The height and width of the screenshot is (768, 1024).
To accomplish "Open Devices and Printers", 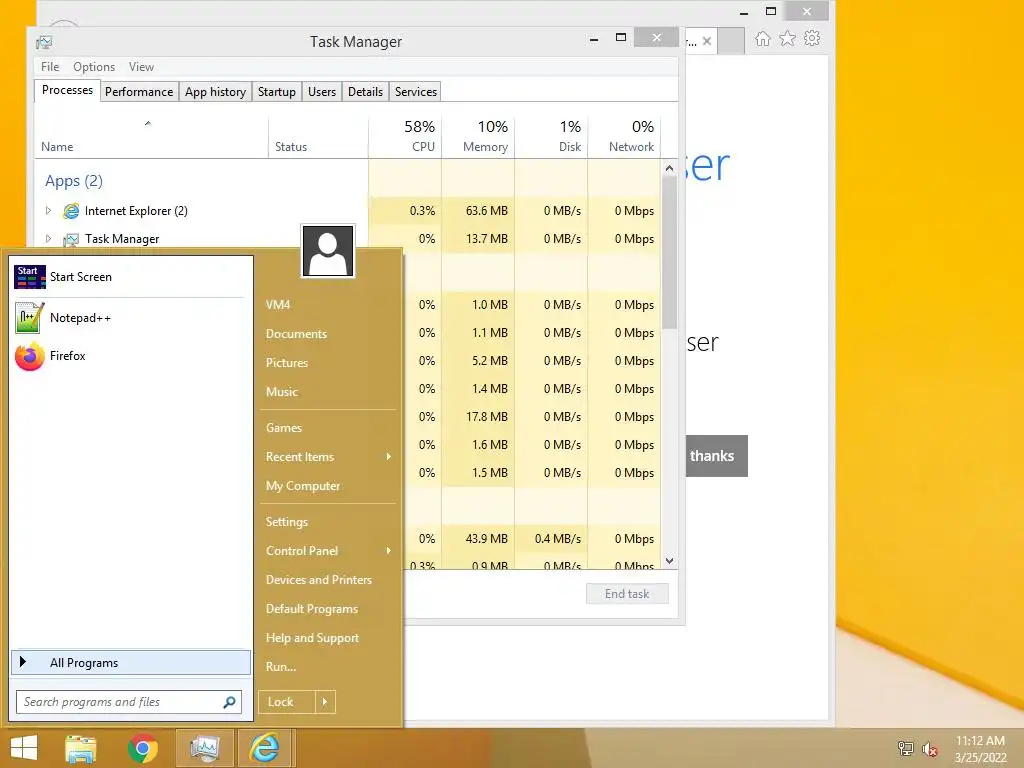I will tap(319, 580).
